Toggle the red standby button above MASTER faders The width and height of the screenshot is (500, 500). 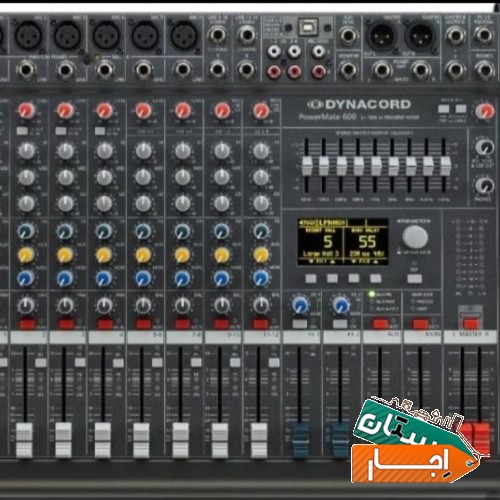(471, 323)
